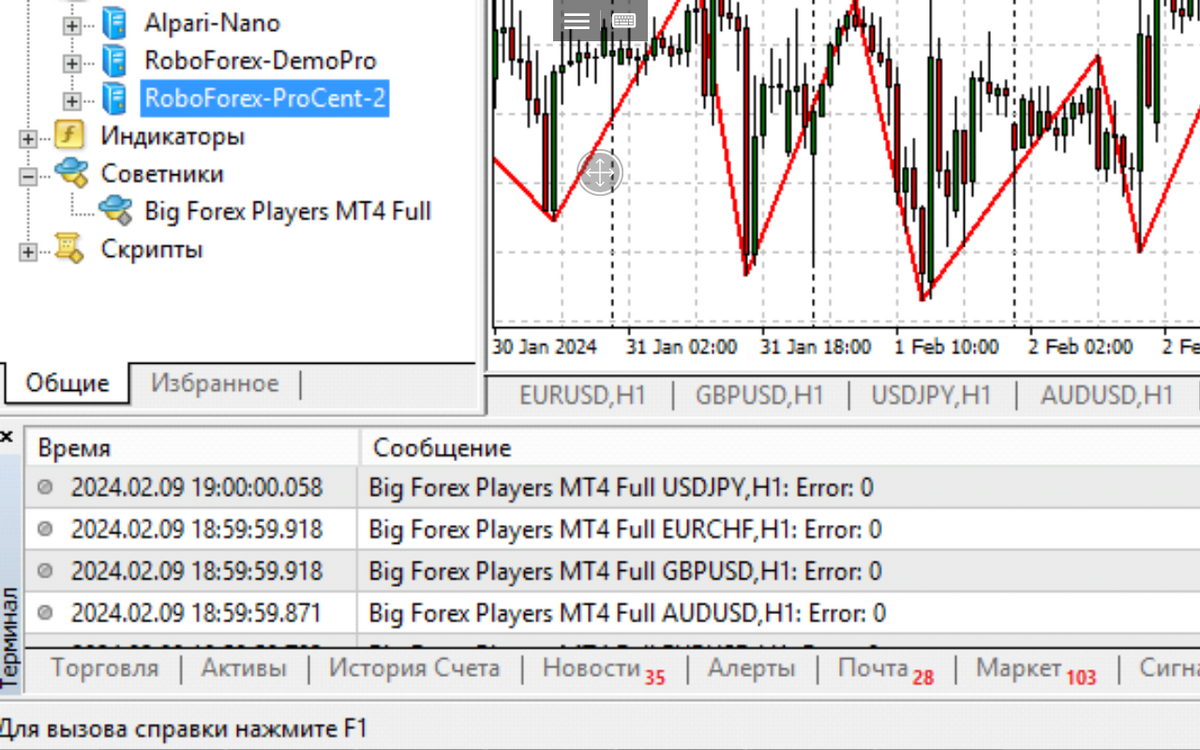Expand the Alpari-Nano tree node

[x=71, y=25]
